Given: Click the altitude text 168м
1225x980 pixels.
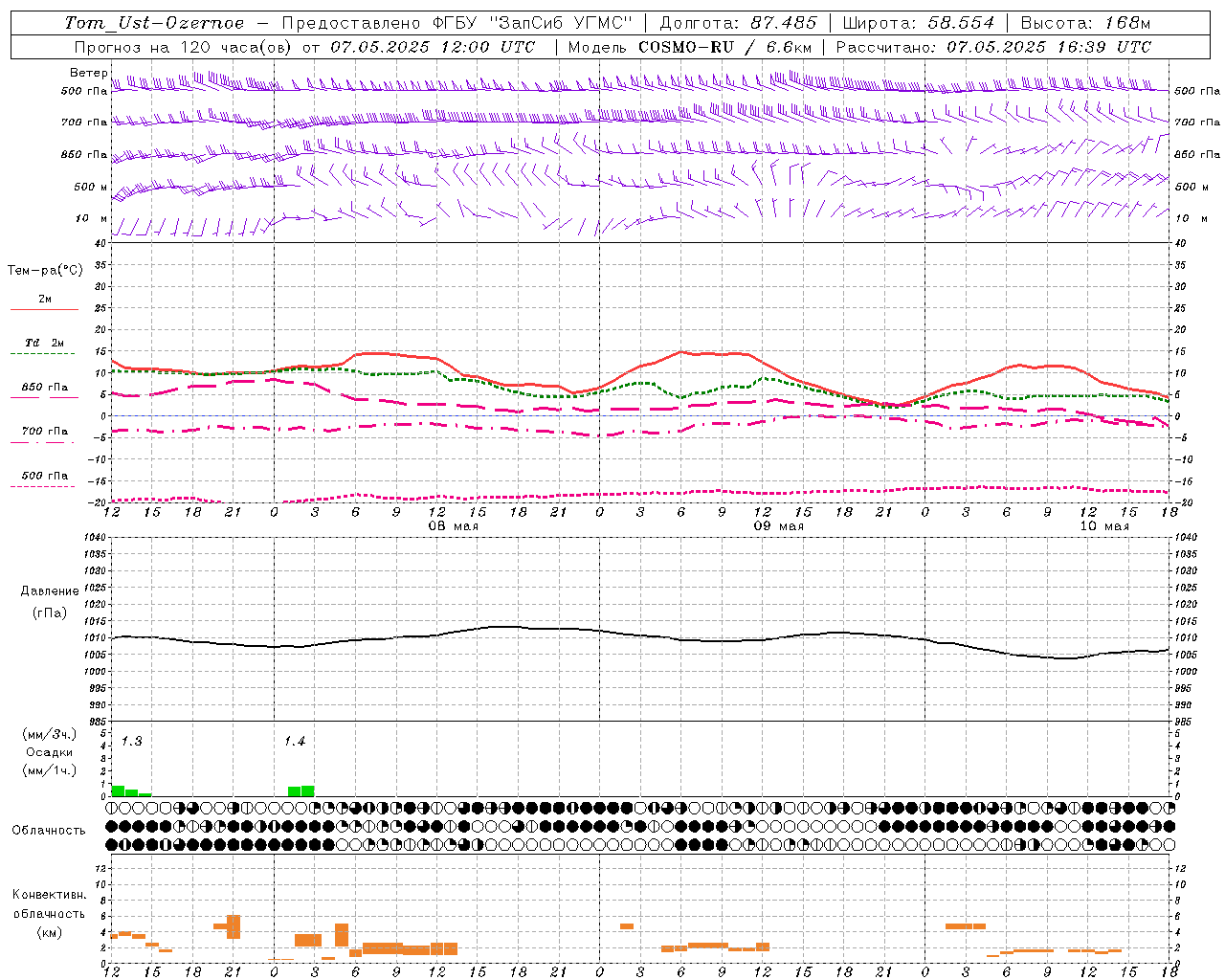Looking at the screenshot, I should pos(1125,23).
